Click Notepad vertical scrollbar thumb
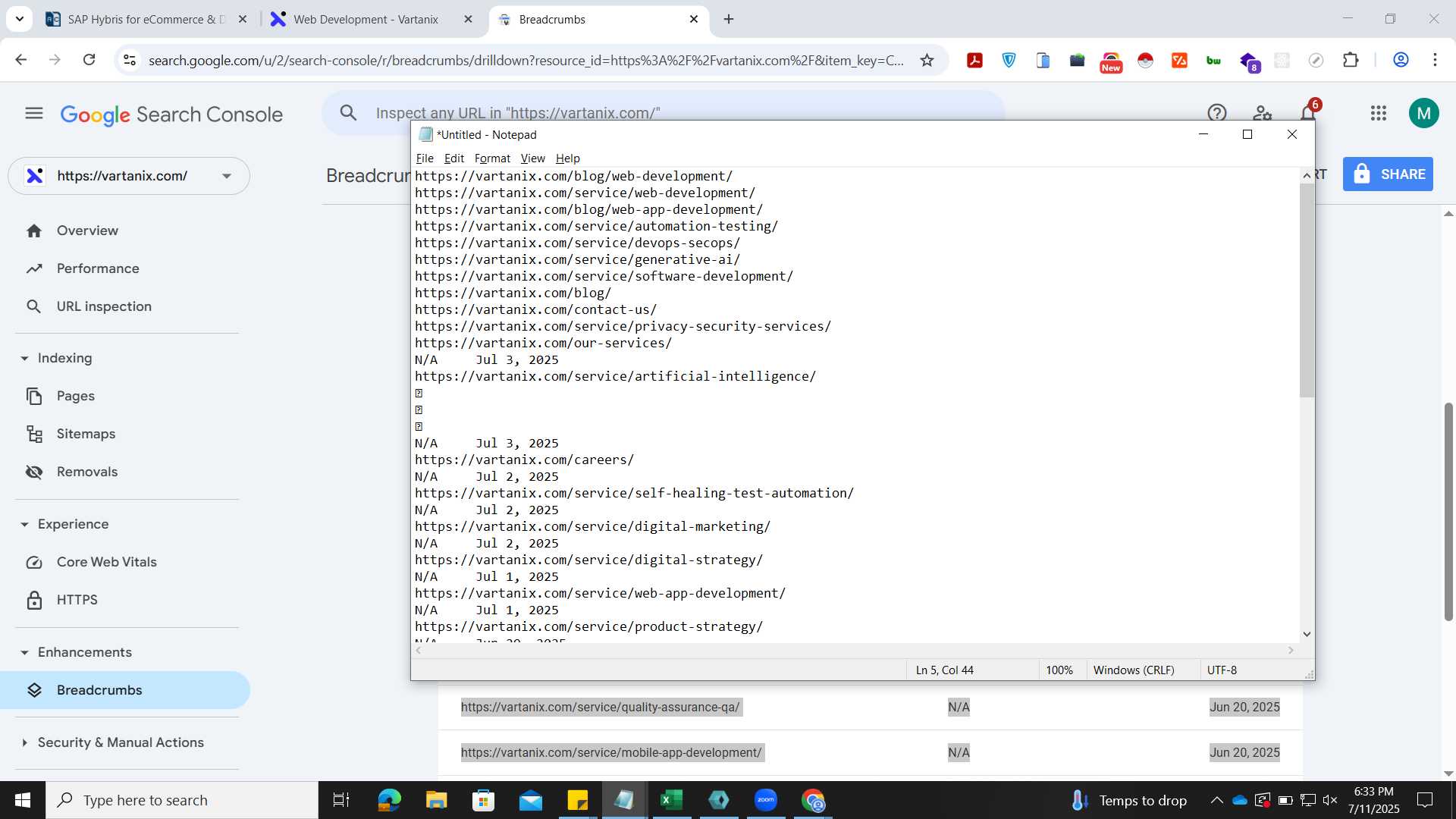Screen dimensions: 1456x819 (x=1307, y=290)
